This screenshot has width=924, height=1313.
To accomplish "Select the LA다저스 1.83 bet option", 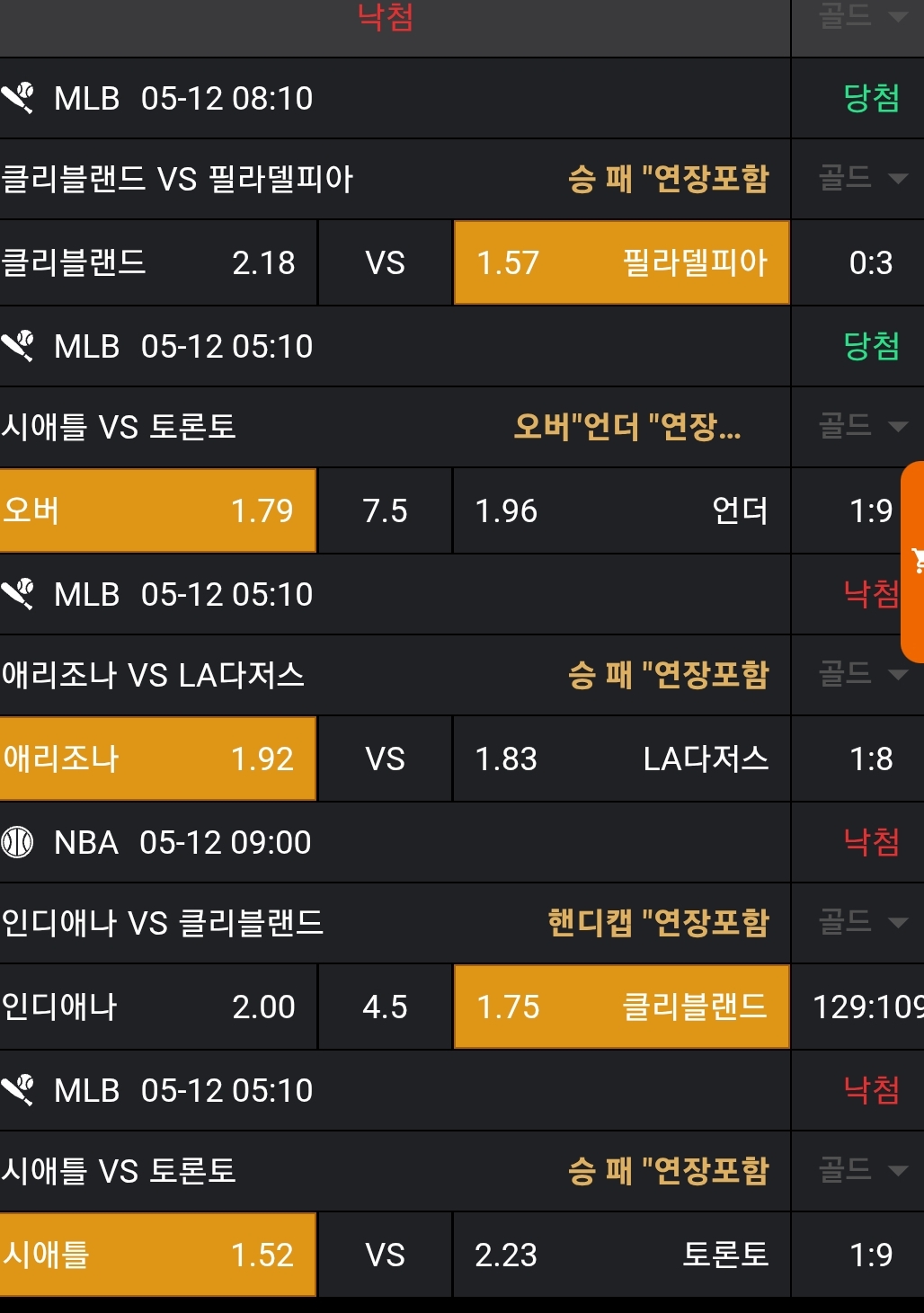I will [x=621, y=759].
